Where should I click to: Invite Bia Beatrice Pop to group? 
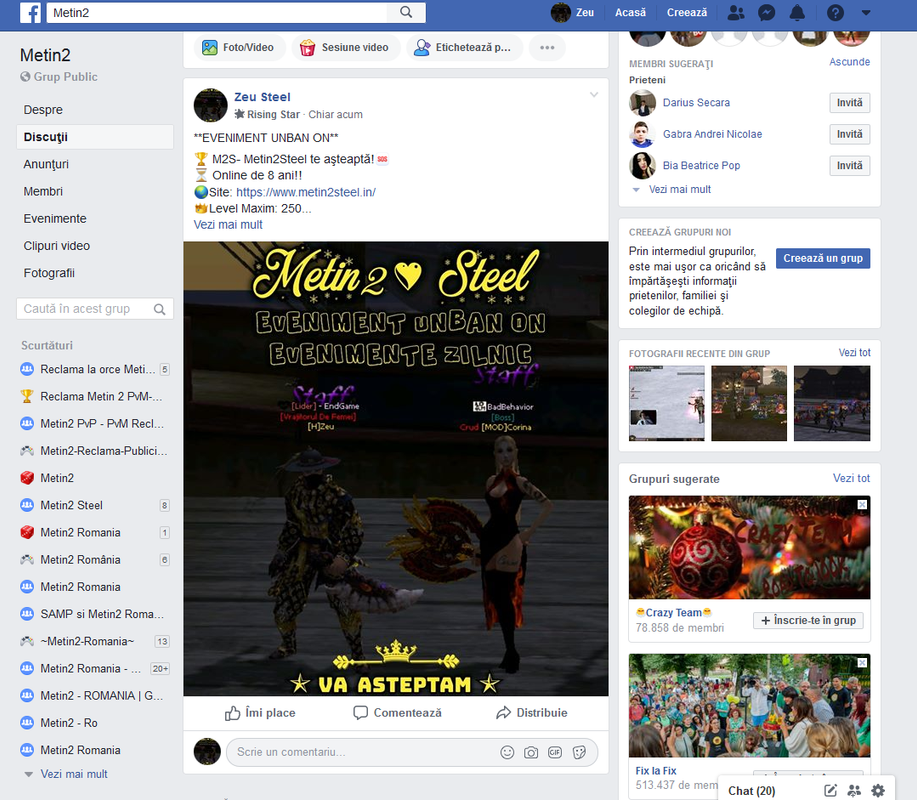[x=849, y=165]
